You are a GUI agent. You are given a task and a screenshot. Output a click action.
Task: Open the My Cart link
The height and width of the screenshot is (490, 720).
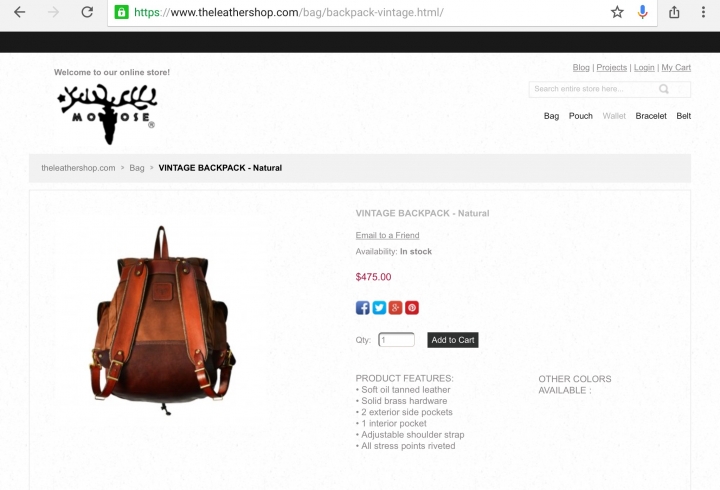(676, 68)
